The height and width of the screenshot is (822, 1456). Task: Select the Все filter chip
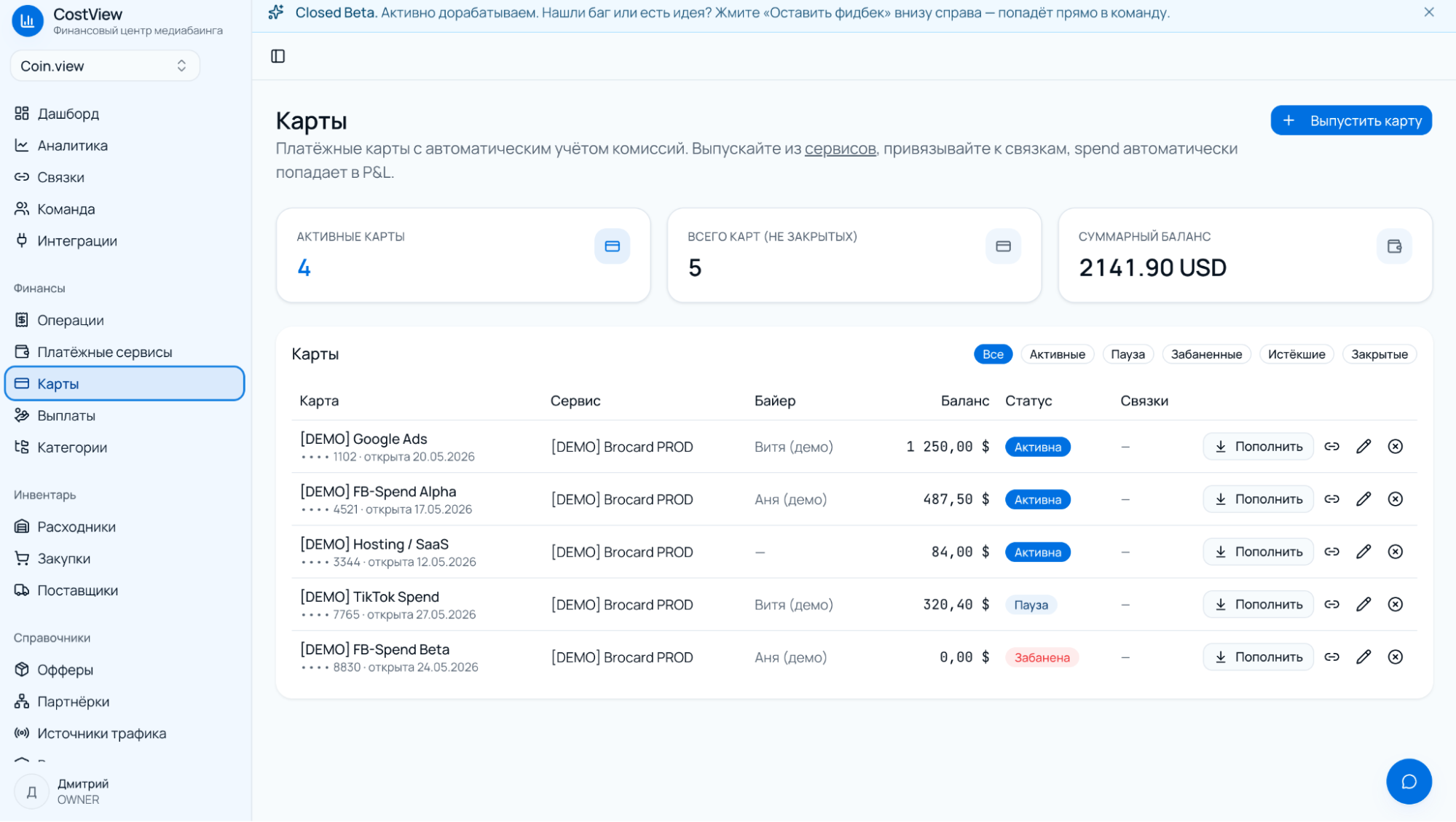click(x=993, y=354)
